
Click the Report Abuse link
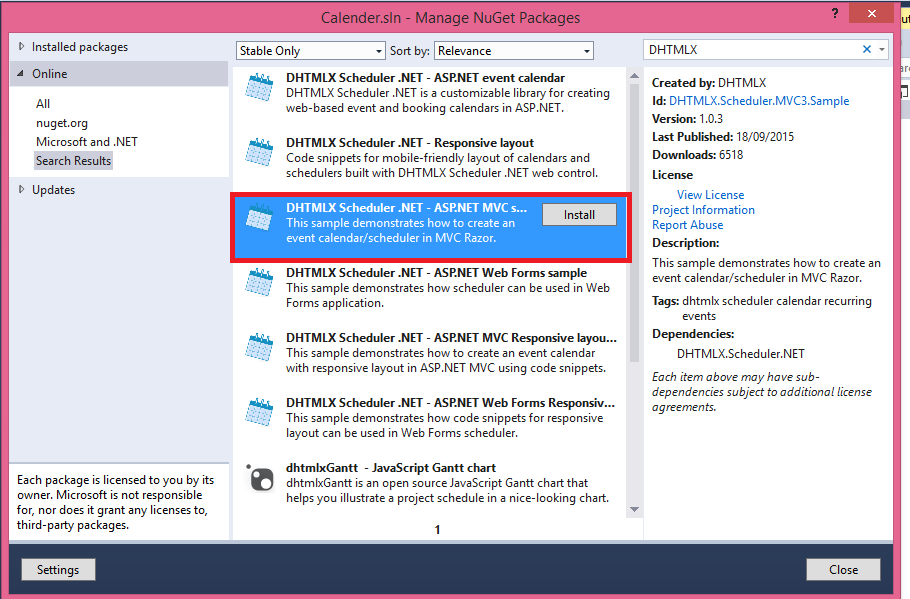coord(687,225)
